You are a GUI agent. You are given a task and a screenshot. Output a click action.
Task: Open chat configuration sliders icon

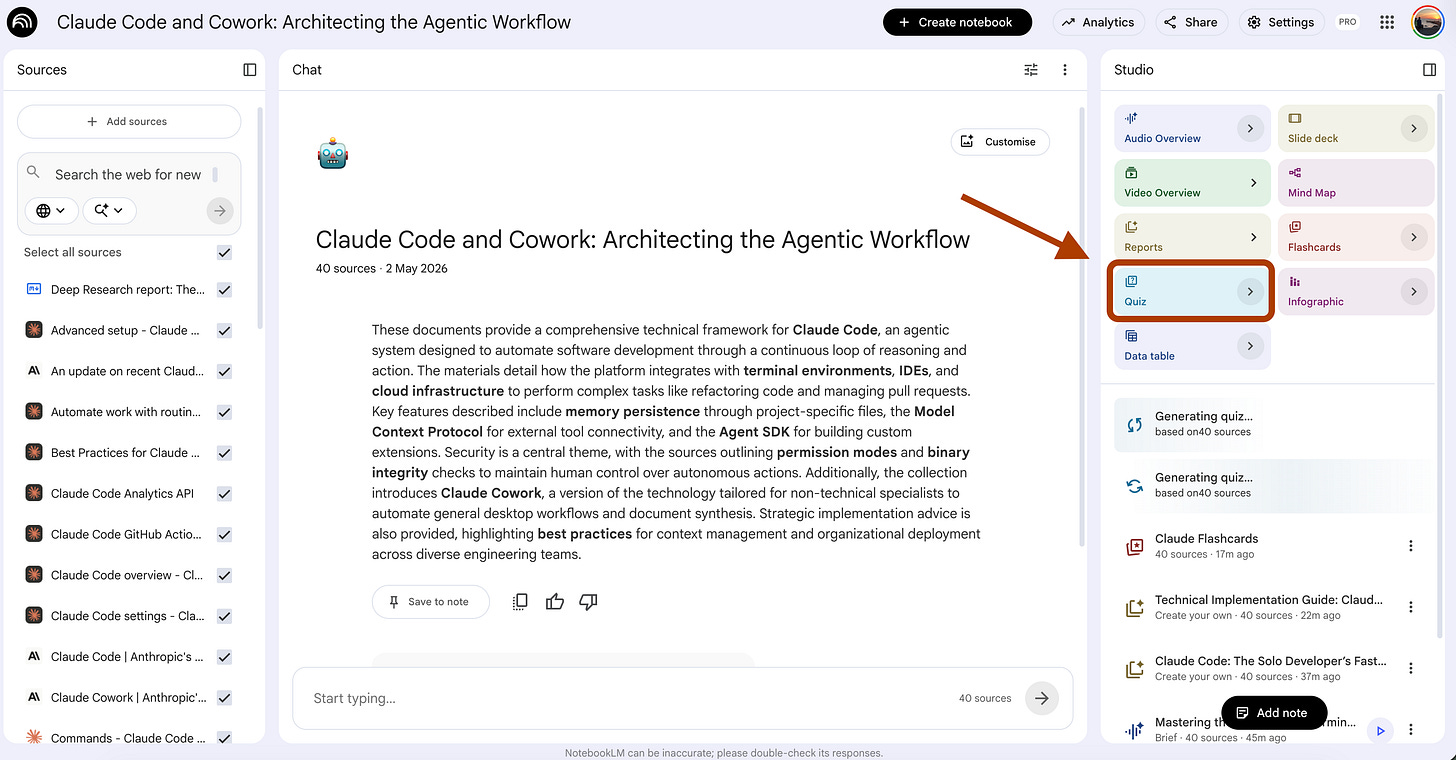(x=1031, y=70)
